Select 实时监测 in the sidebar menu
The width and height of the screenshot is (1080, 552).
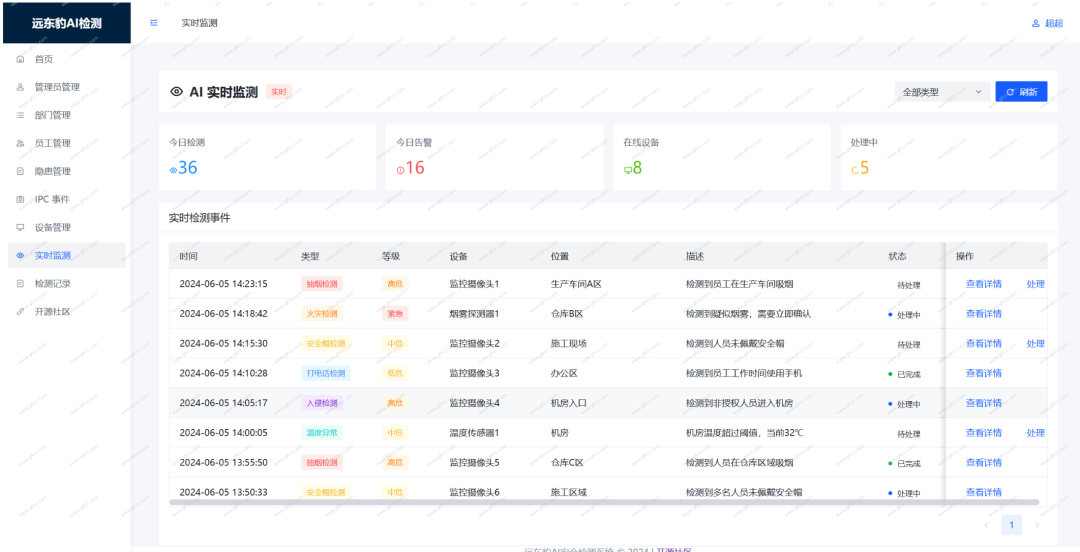click(x=66, y=255)
